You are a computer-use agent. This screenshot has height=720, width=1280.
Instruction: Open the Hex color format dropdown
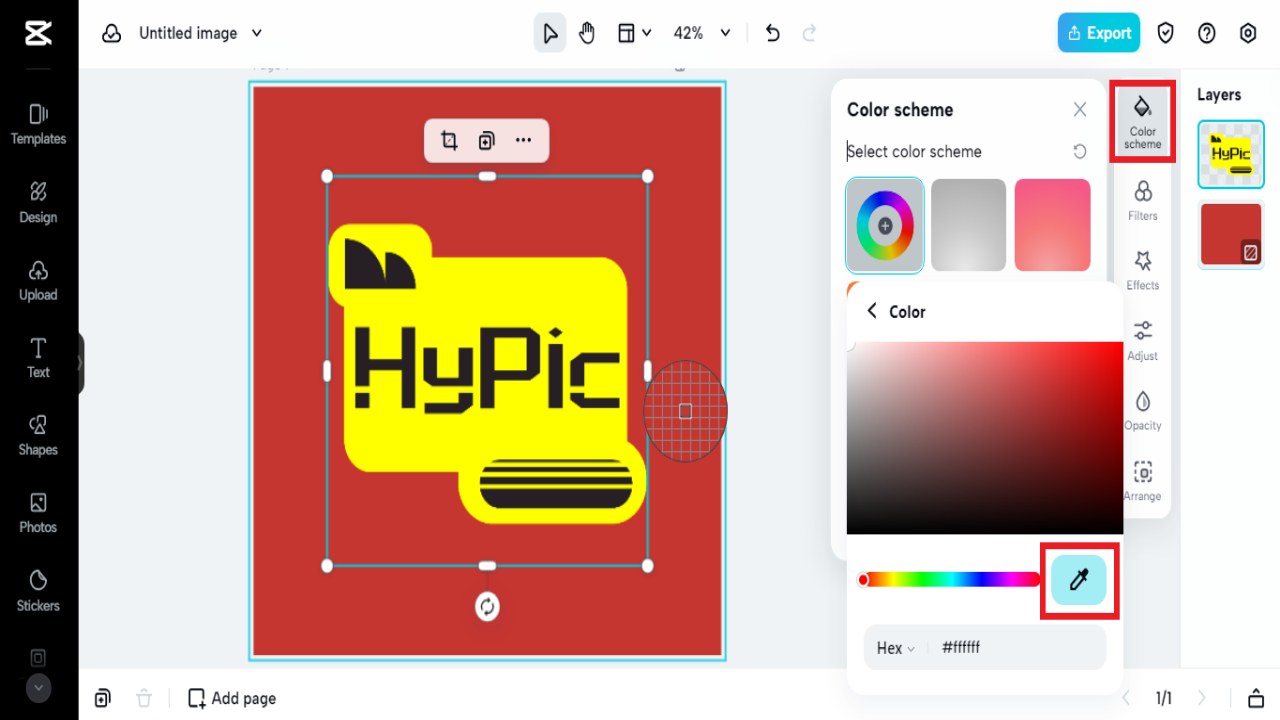894,647
